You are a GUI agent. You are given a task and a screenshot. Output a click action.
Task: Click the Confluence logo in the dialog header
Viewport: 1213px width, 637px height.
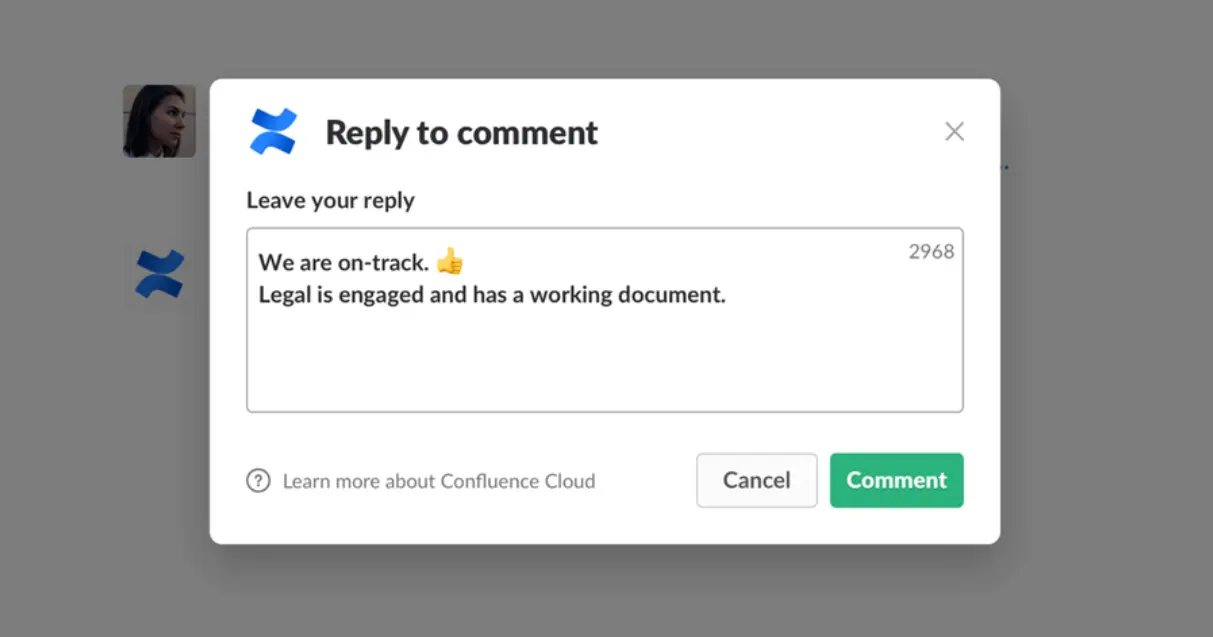273,132
